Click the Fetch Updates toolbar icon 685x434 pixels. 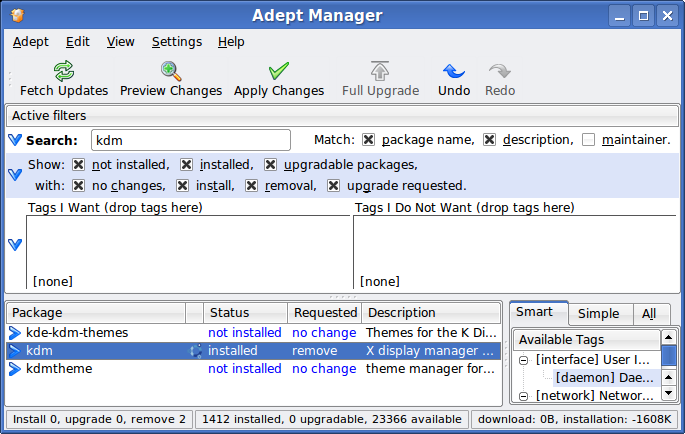64,72
